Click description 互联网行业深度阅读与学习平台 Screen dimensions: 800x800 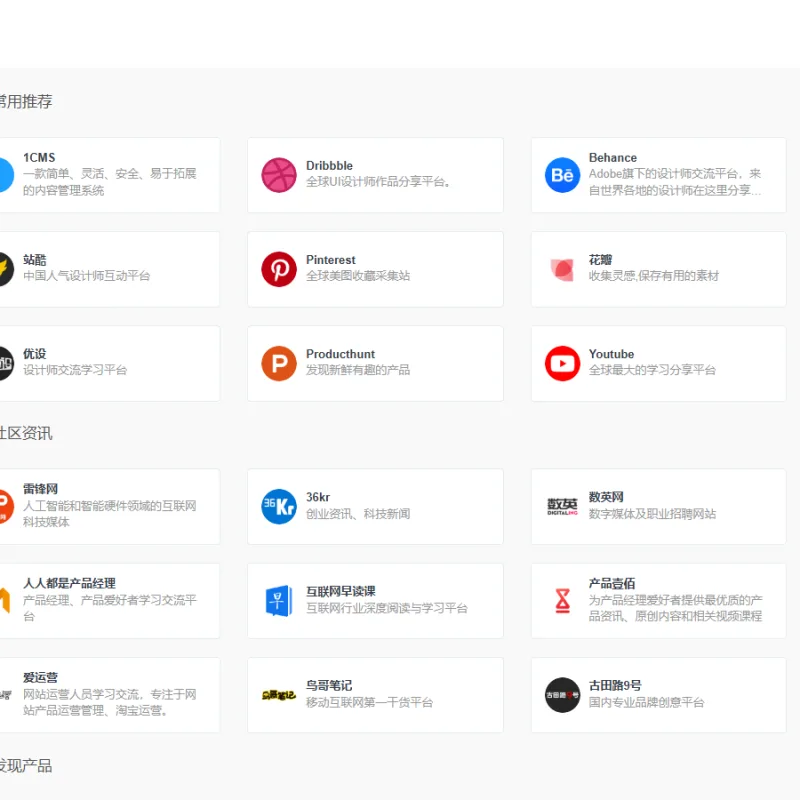(x=387, y=608)
